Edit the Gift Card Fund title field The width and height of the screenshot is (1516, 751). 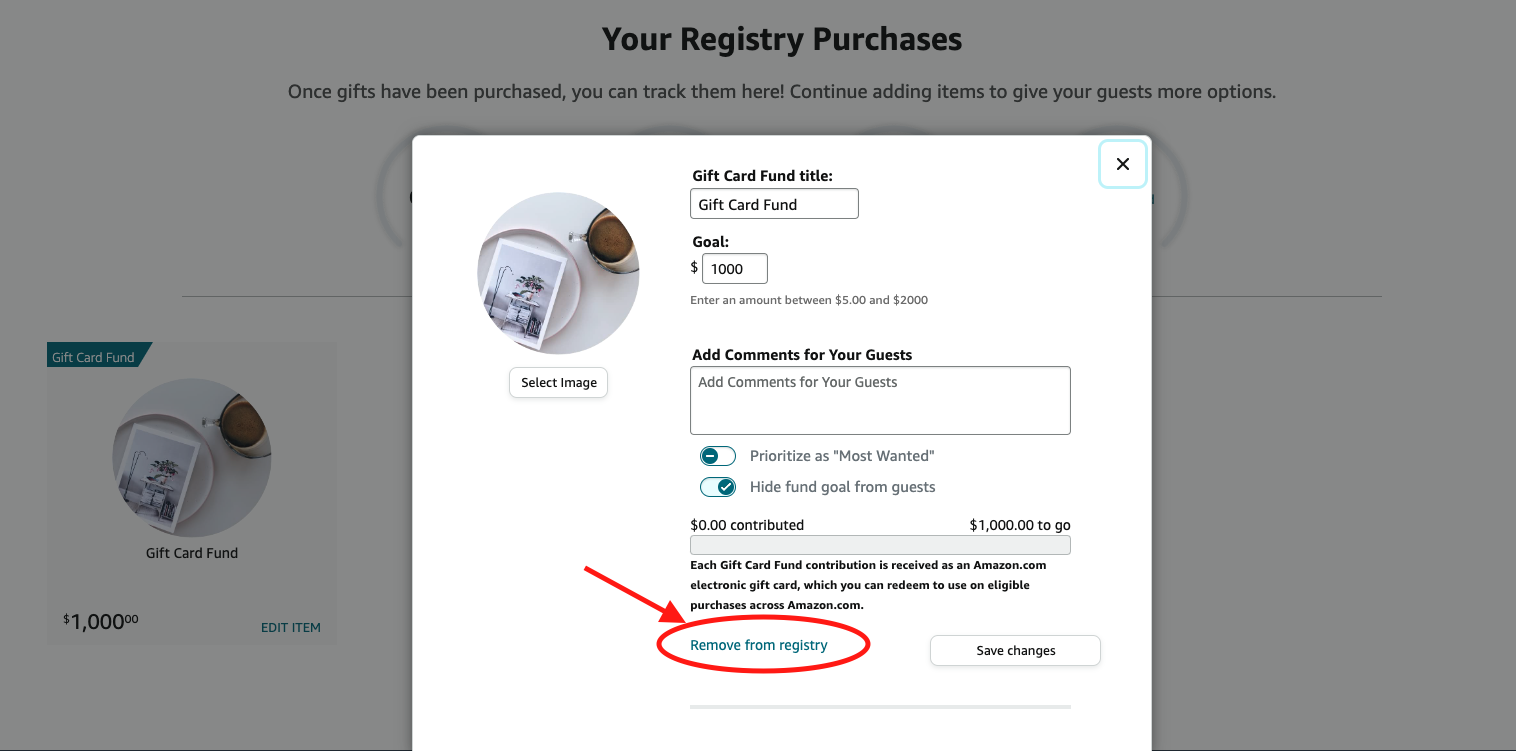(774, 203)
